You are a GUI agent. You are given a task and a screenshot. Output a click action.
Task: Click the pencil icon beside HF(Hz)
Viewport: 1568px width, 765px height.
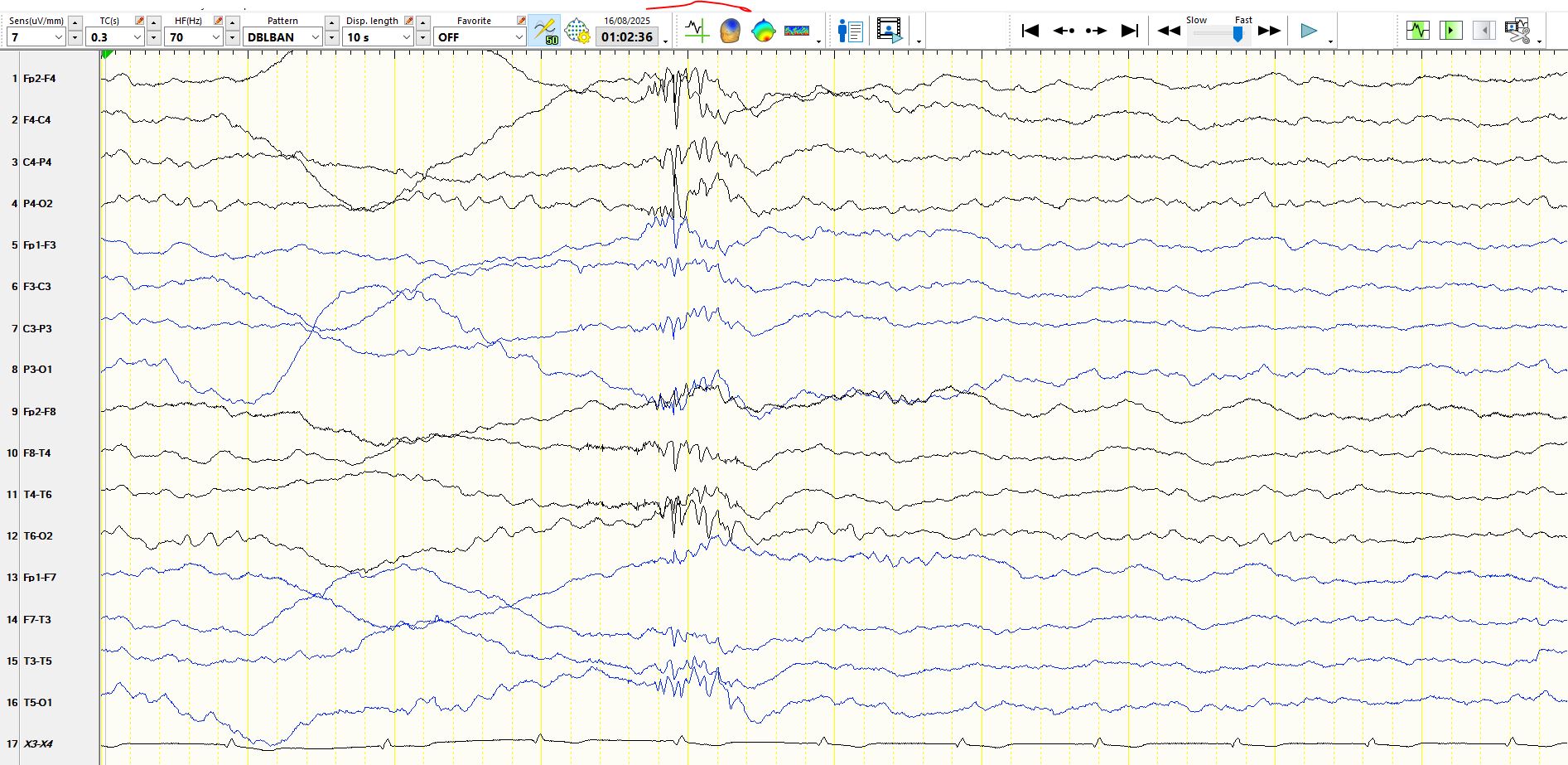tap(218, 21)
